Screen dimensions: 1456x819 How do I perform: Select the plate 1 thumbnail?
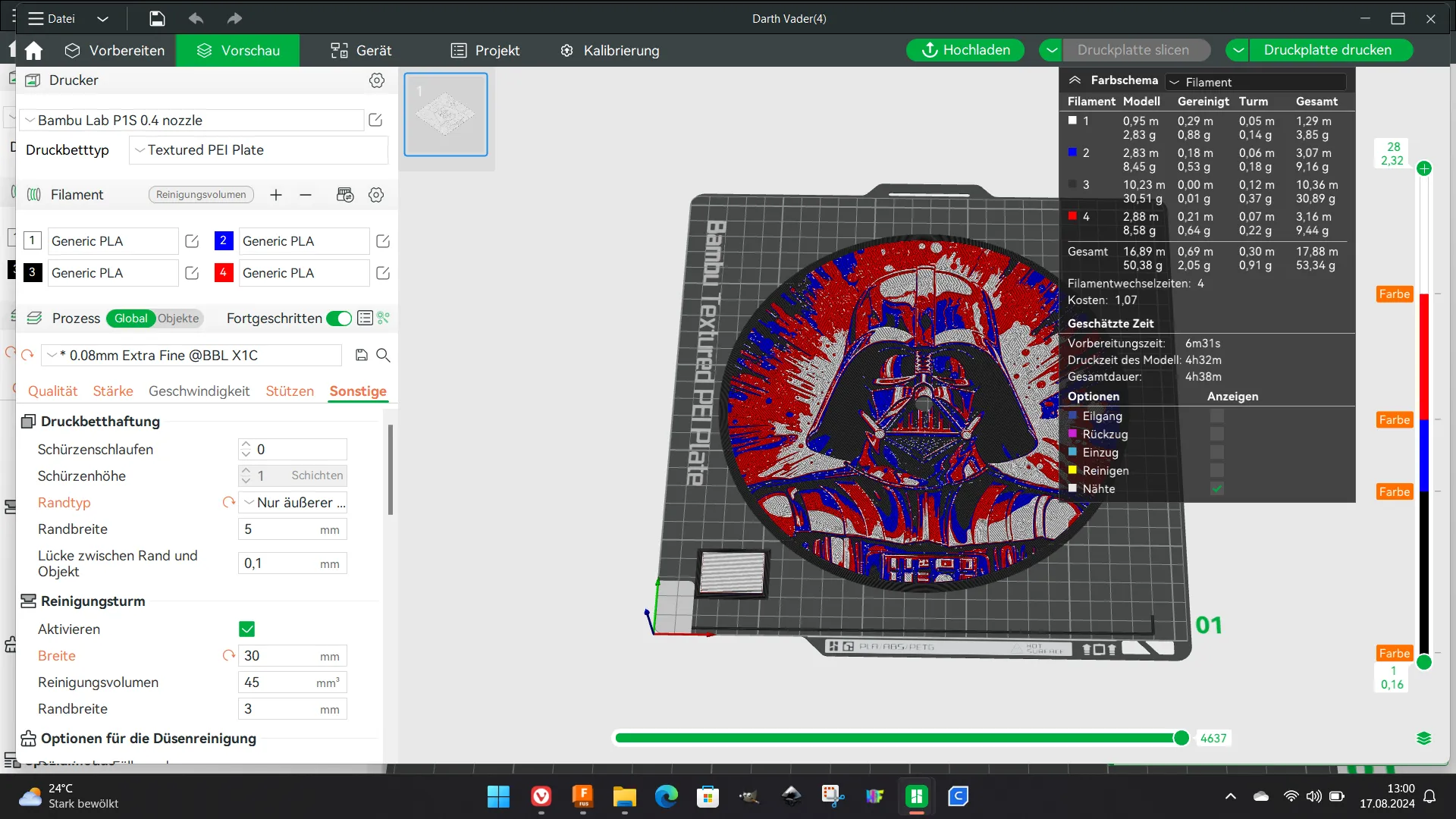pyautogui.click(x=446, y=115)
